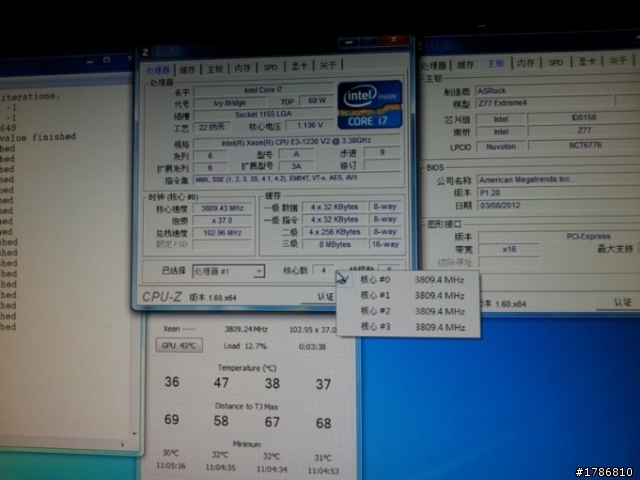Click the Nuvoton LPCIO field
640x480 pixels.
500,147
